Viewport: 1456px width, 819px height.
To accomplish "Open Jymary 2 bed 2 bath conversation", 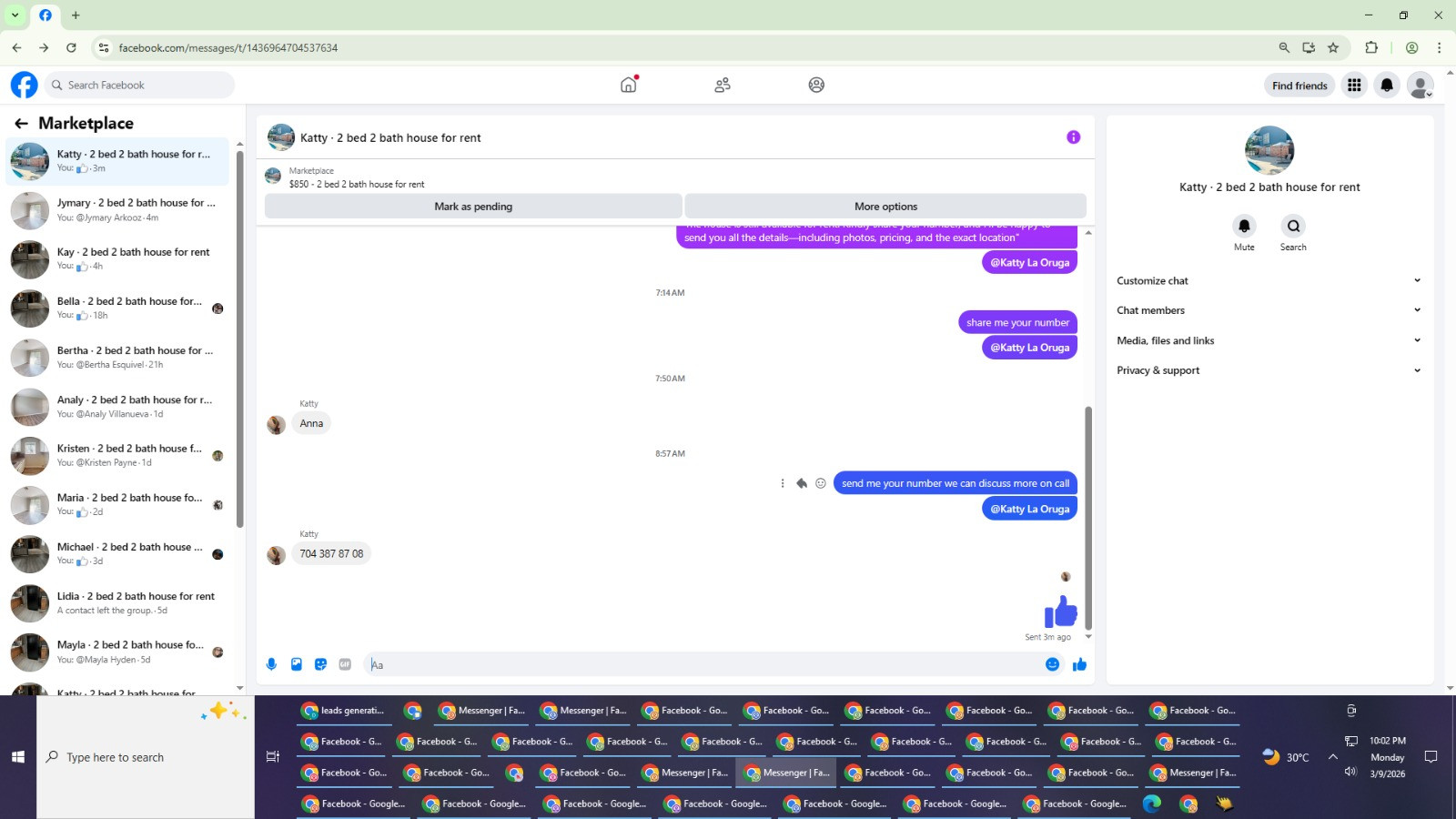I will point(118,210).
